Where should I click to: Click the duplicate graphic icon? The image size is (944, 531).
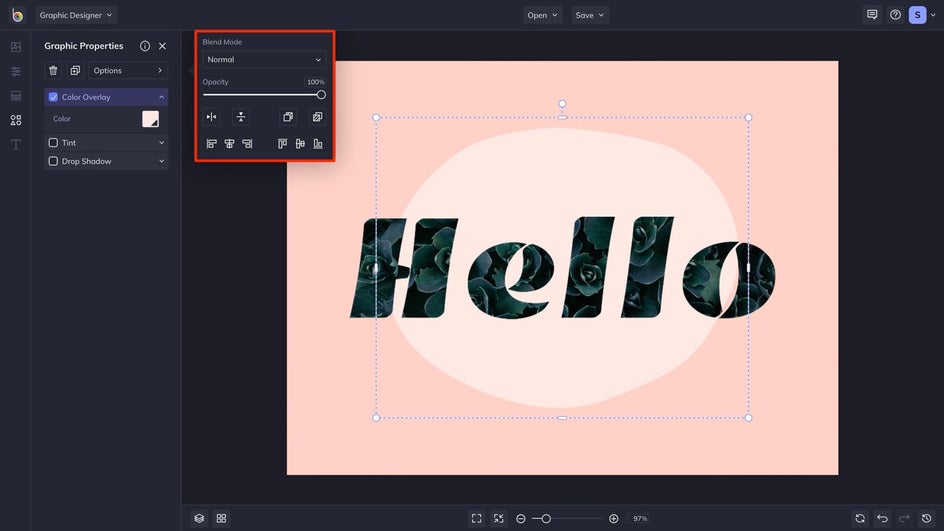(75, 71)
